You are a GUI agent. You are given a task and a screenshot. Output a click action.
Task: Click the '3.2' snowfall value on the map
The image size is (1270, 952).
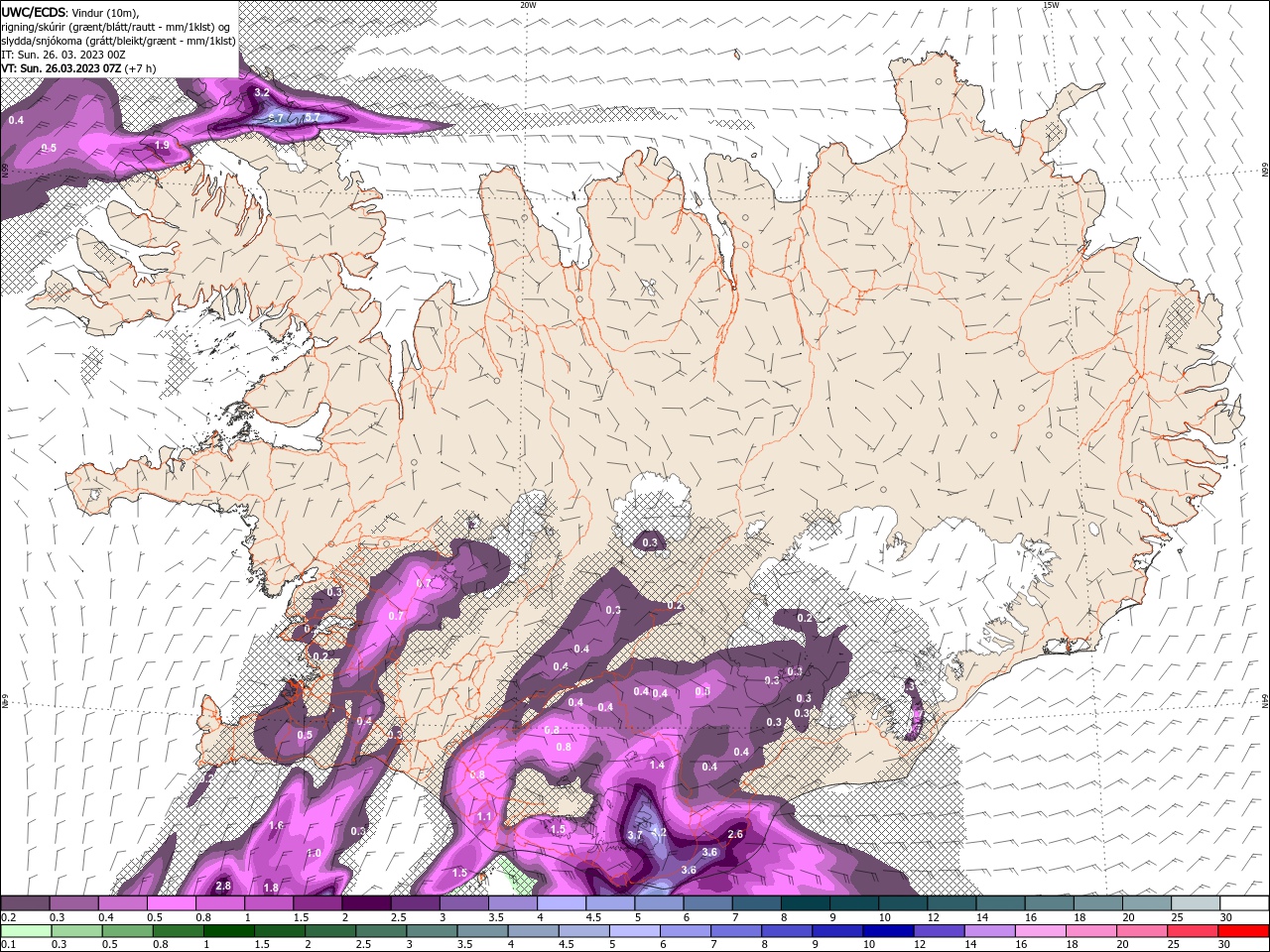(262, 92)
